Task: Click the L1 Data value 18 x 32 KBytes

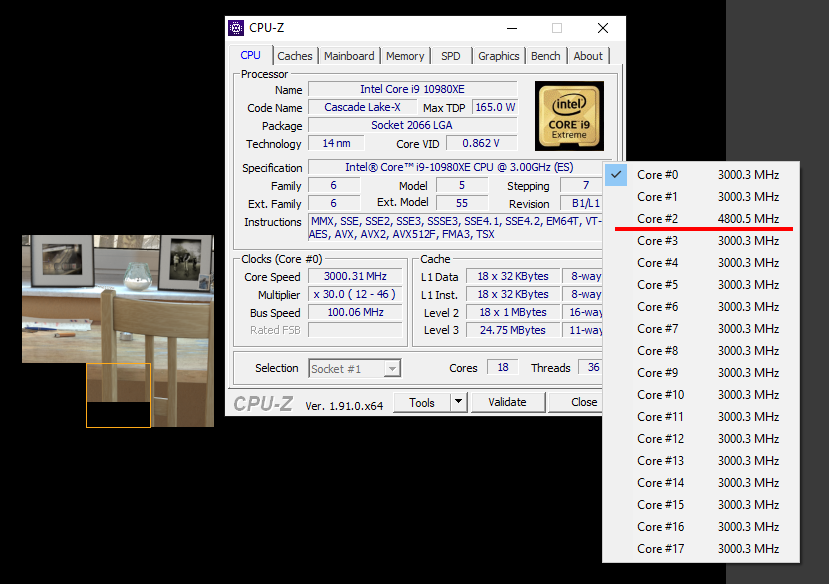Action: [x=513, y=276]
